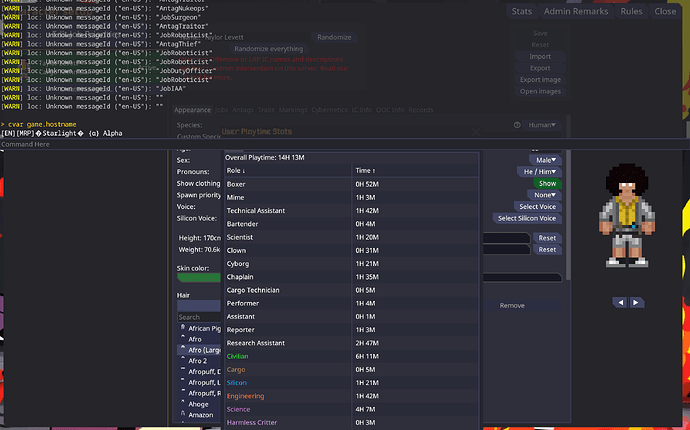Close the User Playtime Stats window
The image size is (690, 430).
pos(475,132)
